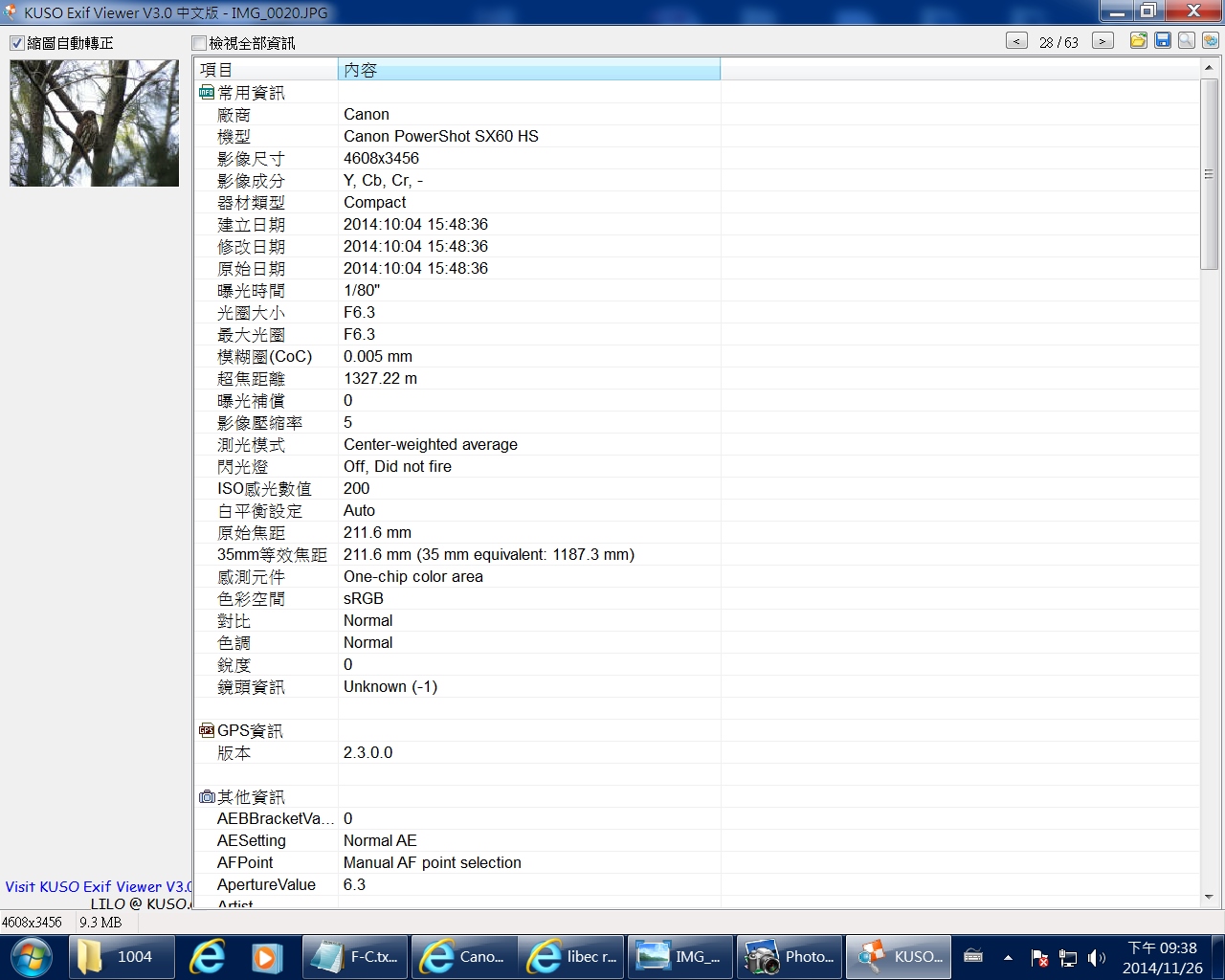
Task: Click the owl photo thumbnail preview
Action: click(x=94, y=123)
